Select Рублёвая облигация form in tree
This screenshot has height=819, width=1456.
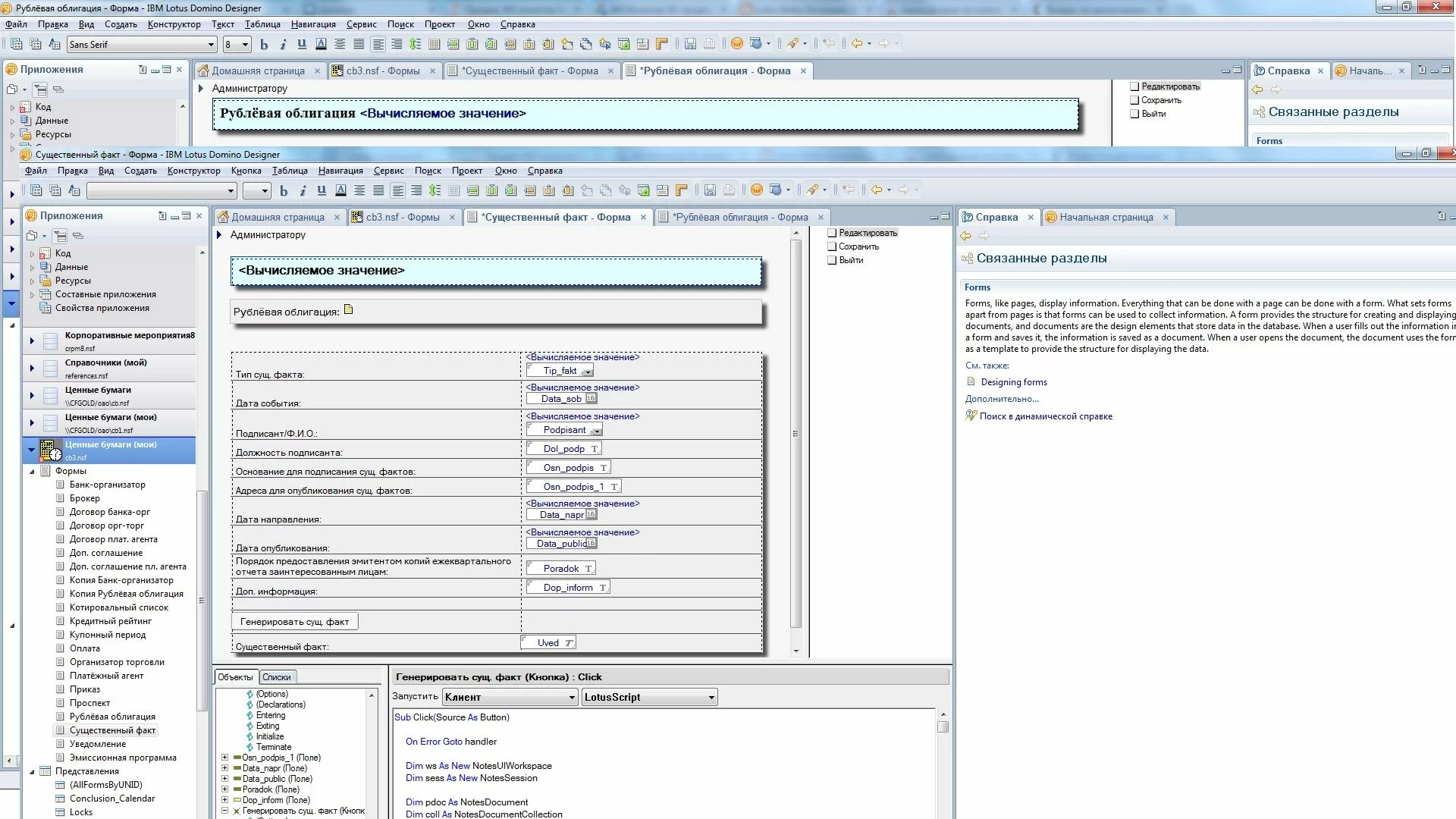[112, 717]
